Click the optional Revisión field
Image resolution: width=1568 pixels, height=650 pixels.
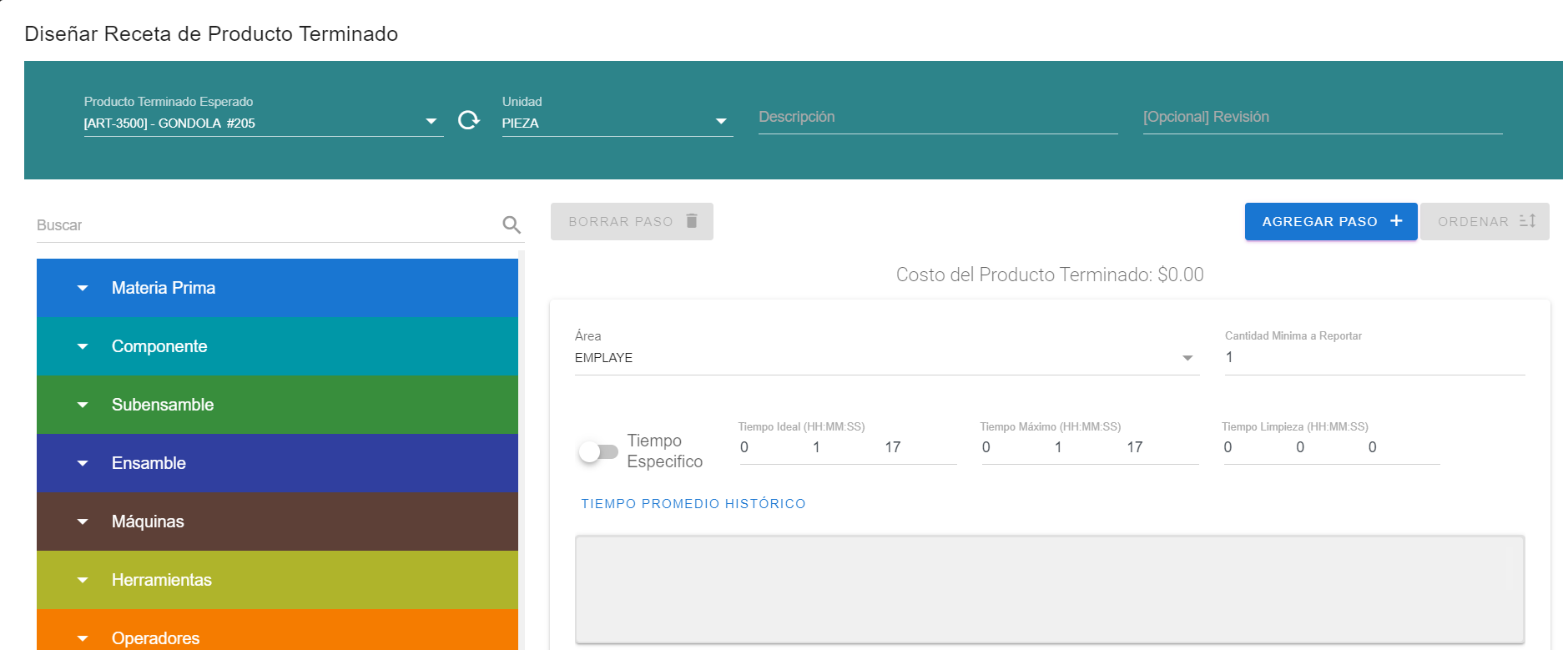[1322, 118]
